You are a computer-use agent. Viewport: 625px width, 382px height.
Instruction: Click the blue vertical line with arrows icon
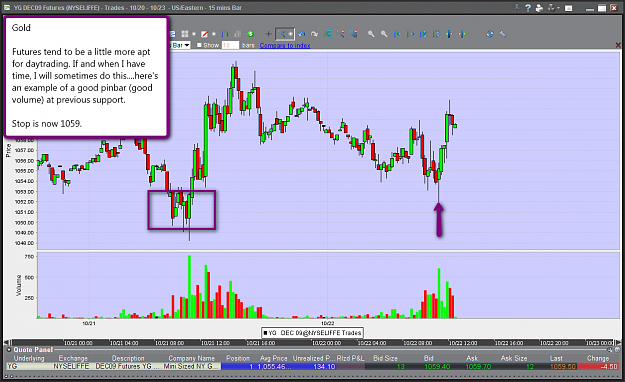coord(449,34)
